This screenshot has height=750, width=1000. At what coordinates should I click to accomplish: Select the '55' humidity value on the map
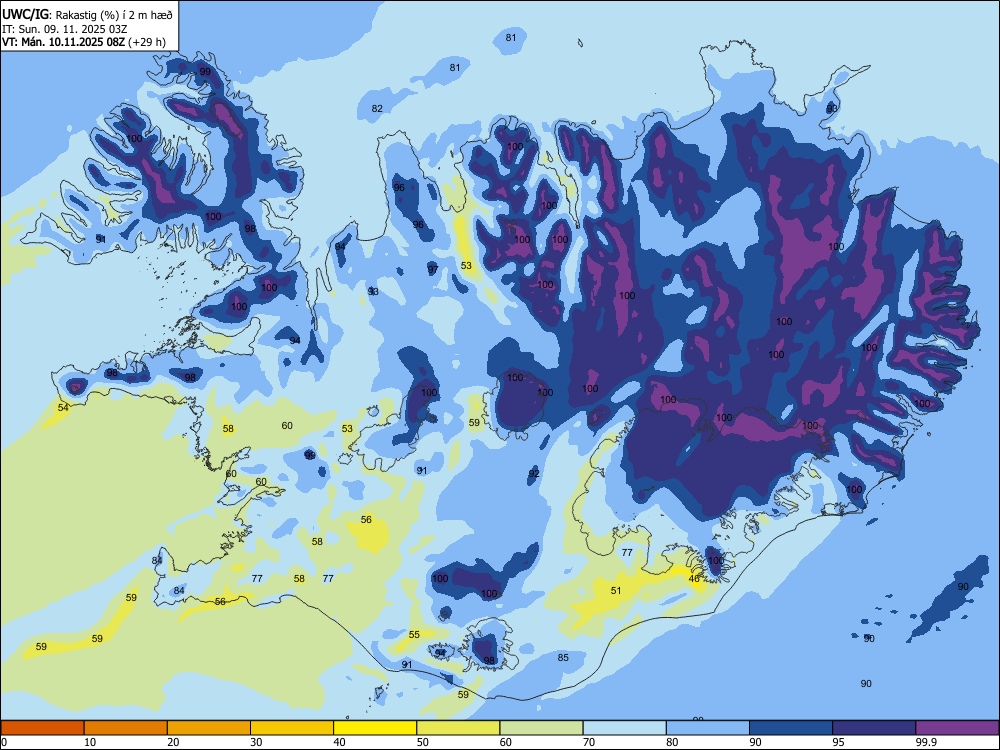pyautogui.click(x=415, y=635)
